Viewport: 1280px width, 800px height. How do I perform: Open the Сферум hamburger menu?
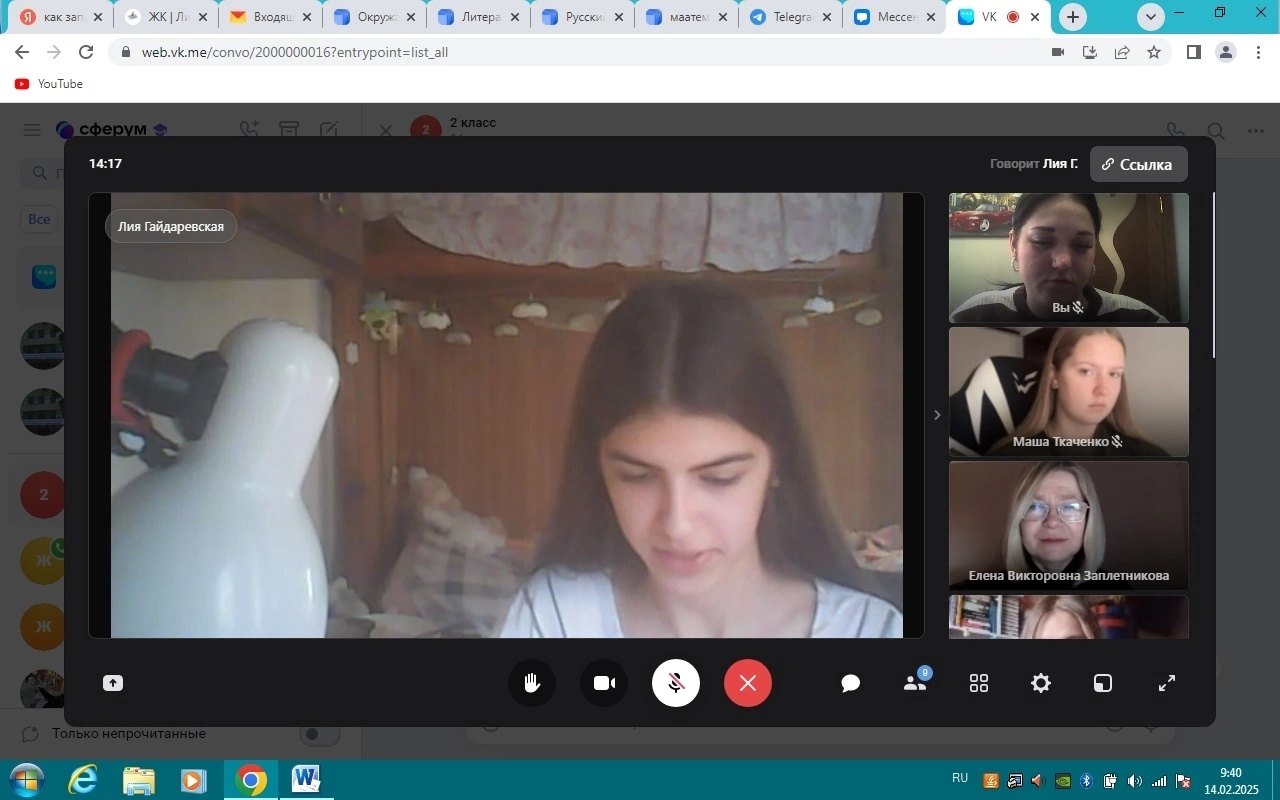pyautogui.click(x=32, y=130)
